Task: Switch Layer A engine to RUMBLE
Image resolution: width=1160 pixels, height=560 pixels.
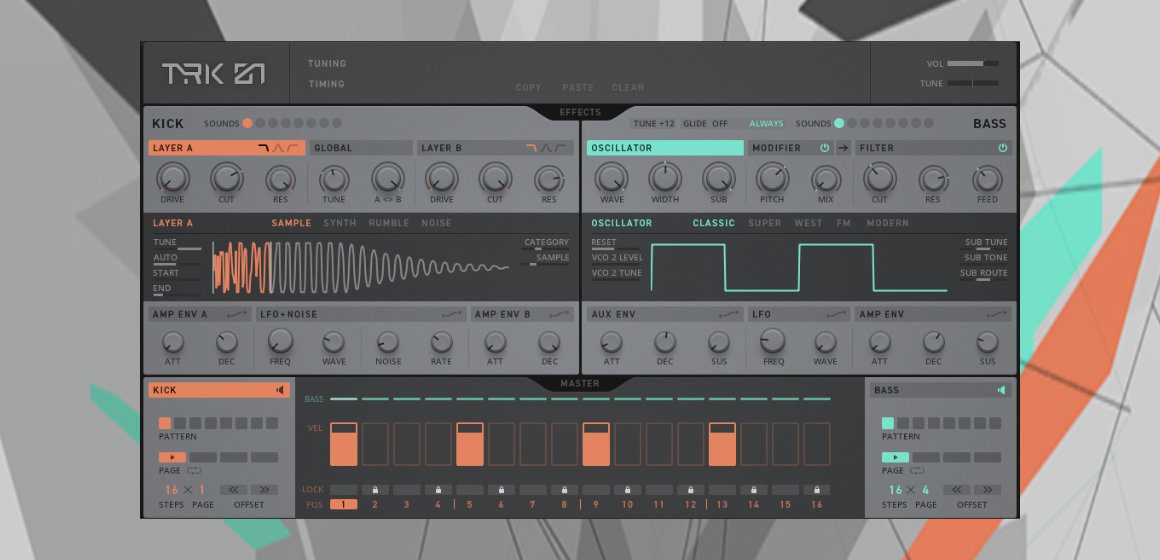Action: point(389,223)
